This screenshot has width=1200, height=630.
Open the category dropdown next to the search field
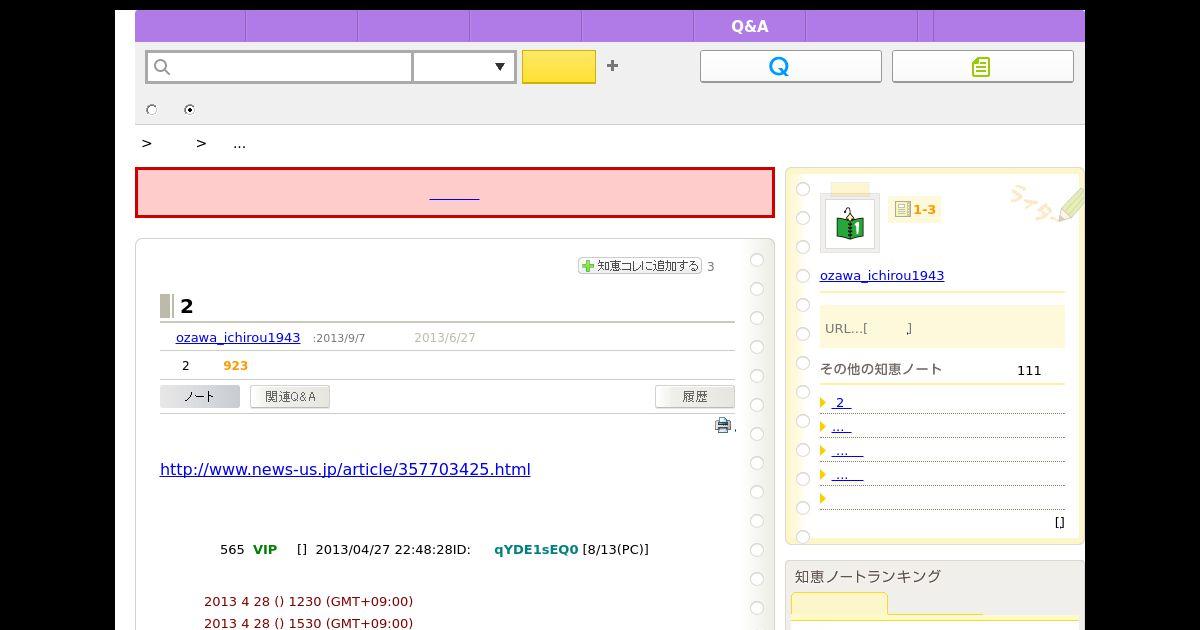pos(464,67)
